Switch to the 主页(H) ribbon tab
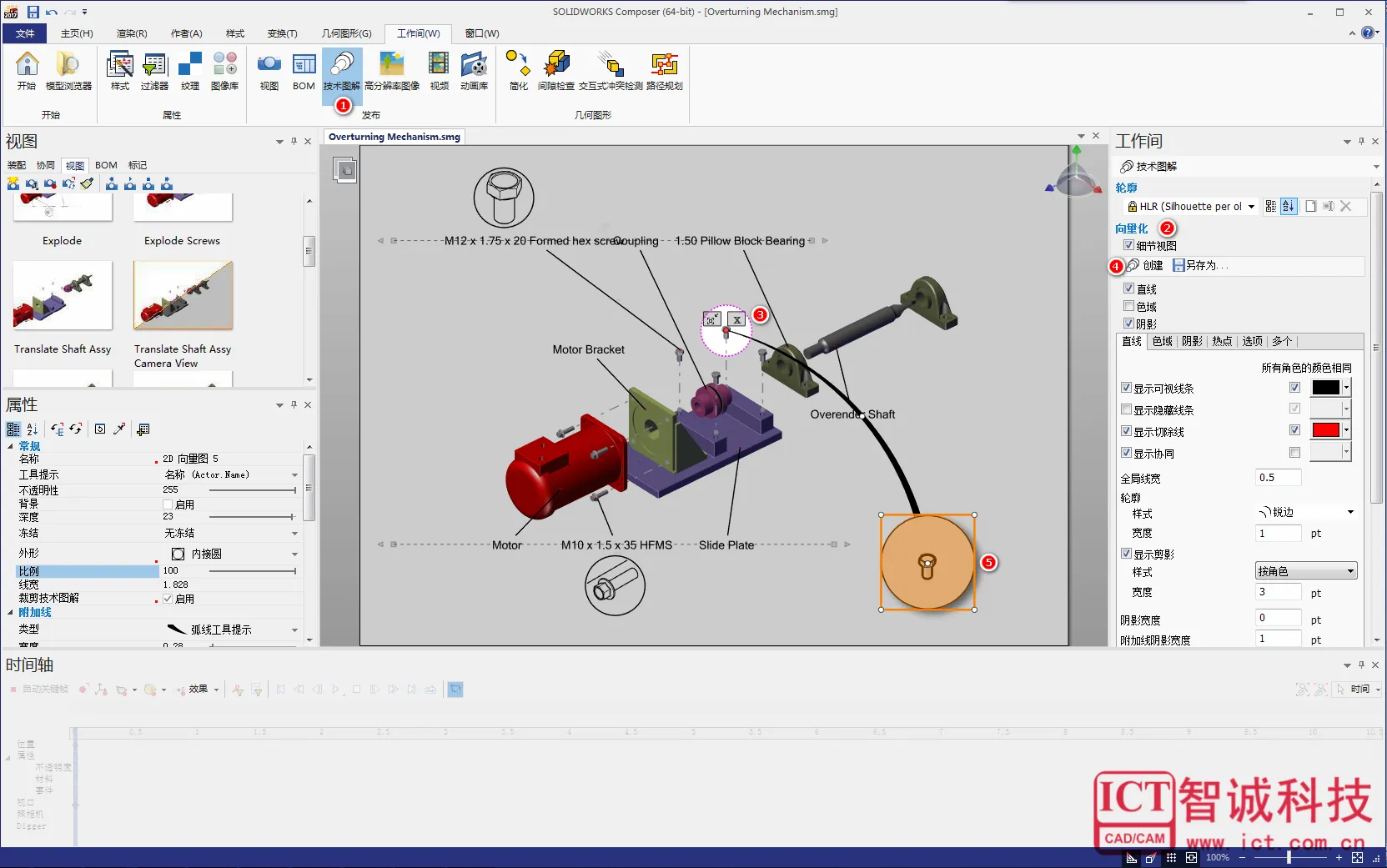 point(77,33)
